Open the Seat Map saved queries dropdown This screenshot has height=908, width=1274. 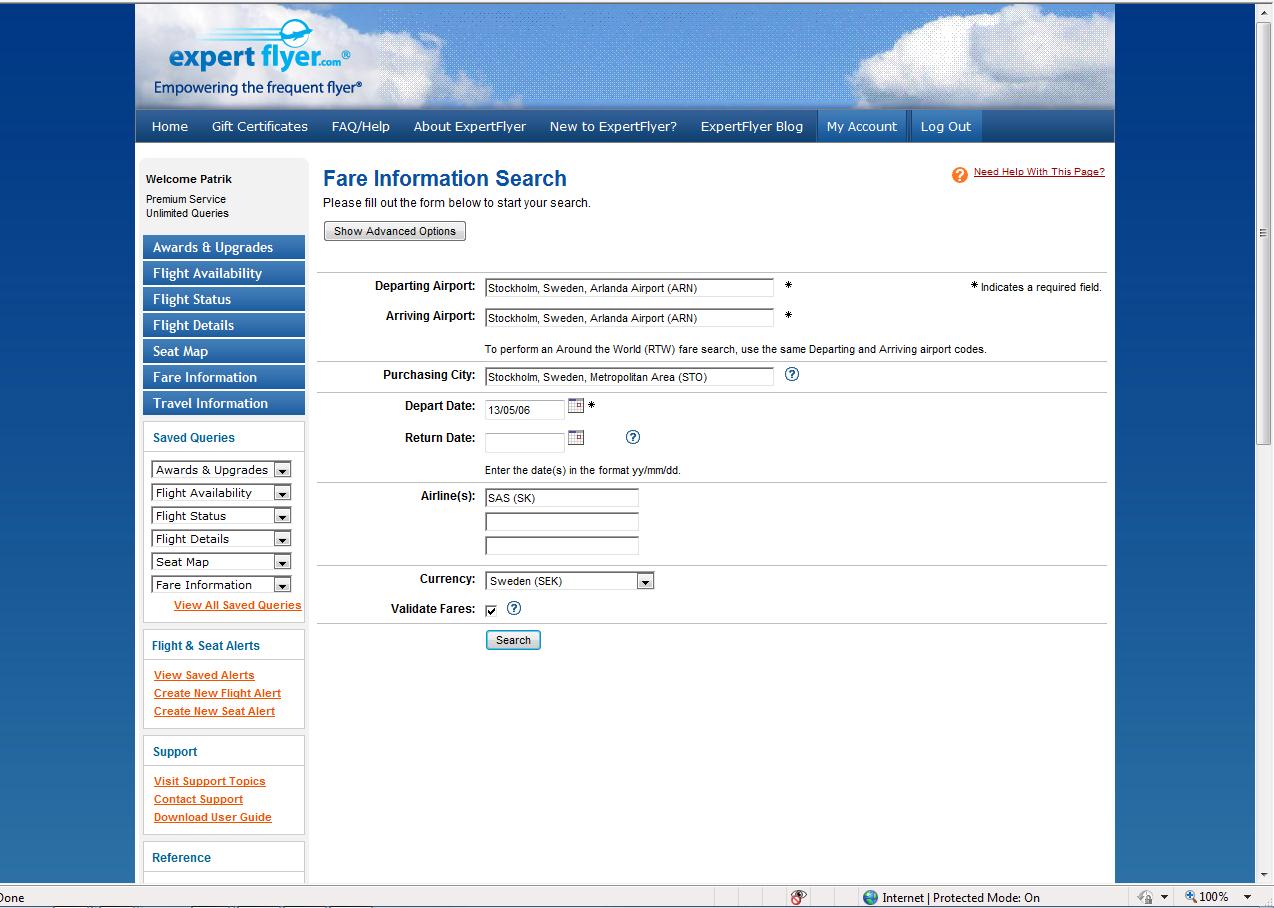click(282, 562)
